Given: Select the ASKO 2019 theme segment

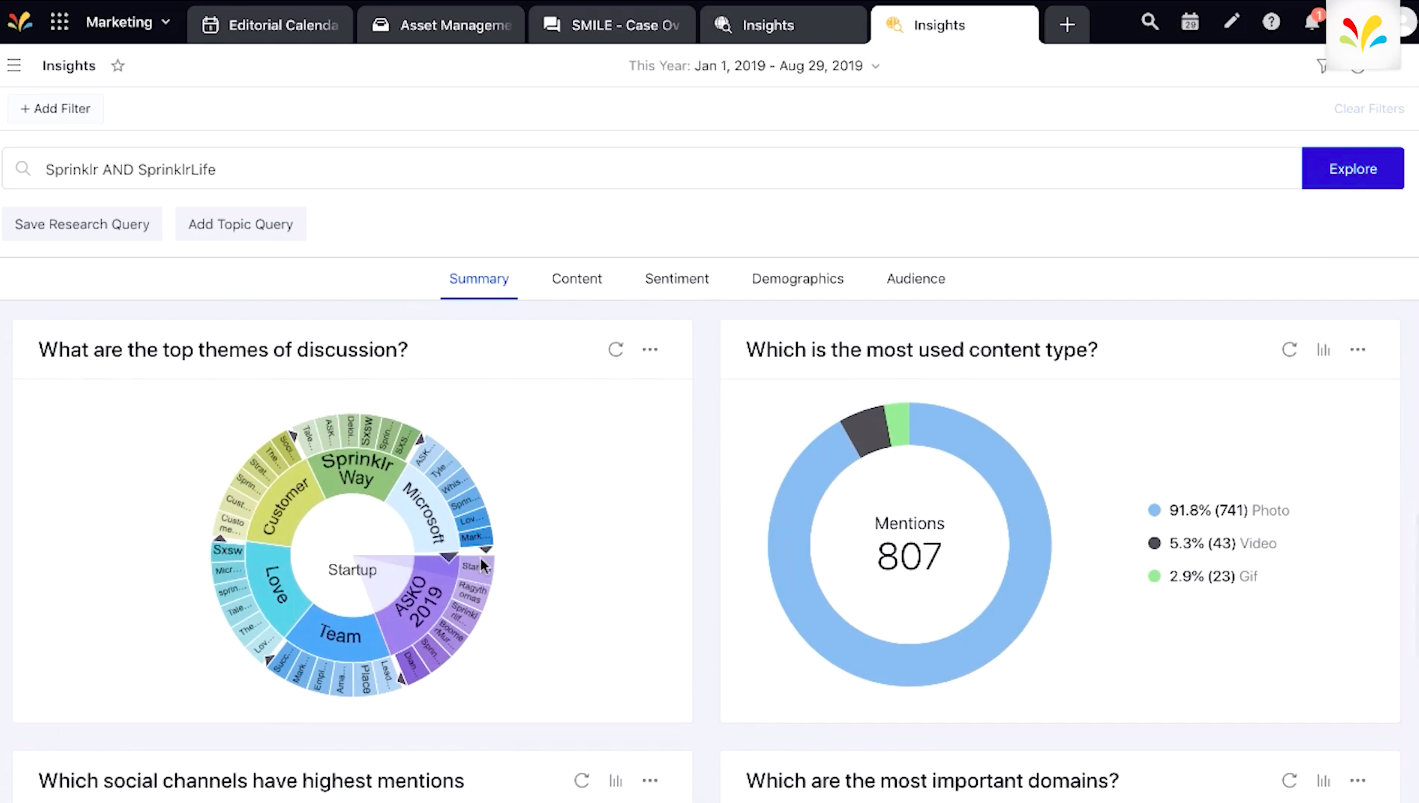Looking at the screenshot, I should pos(416,601).
